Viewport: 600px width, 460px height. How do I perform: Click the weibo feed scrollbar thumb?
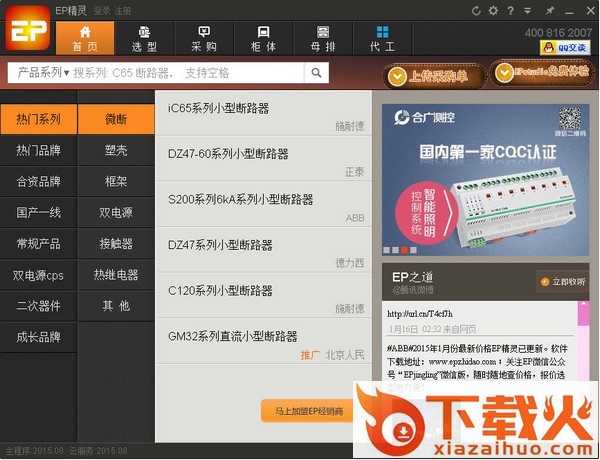point(583,314)
